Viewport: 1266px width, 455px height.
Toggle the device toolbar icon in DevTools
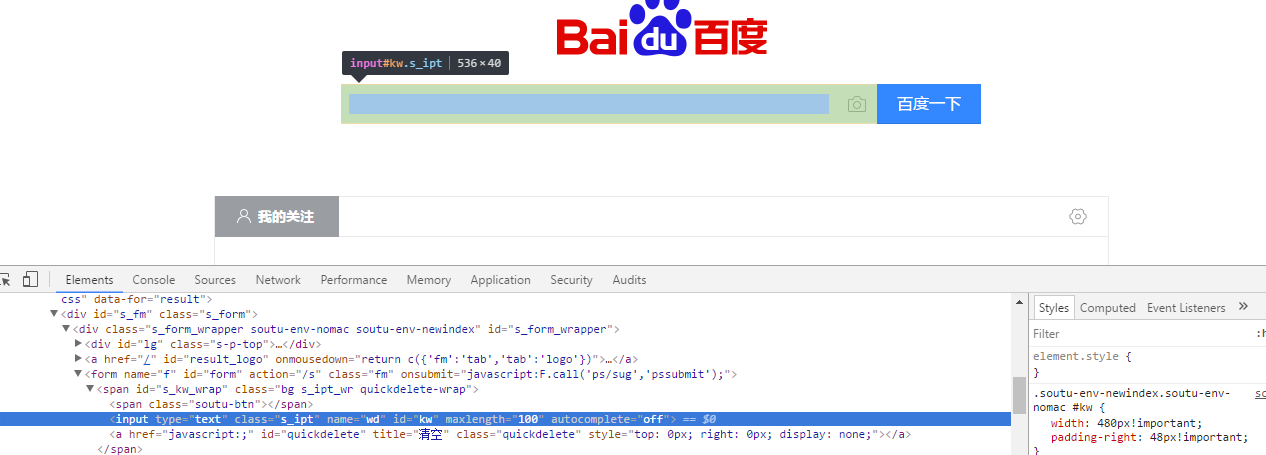coord(30,279)
